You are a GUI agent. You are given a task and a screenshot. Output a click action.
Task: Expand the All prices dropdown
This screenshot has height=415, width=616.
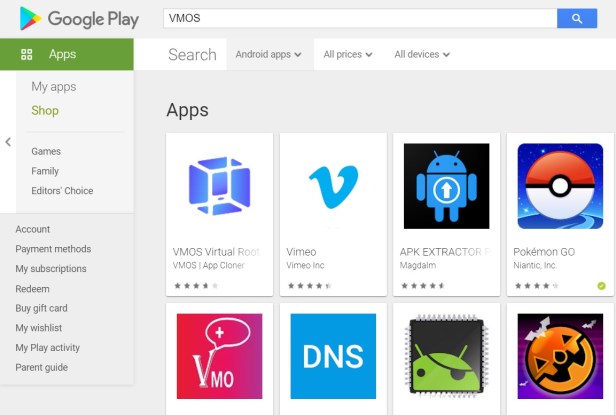(x=348, y=55)
